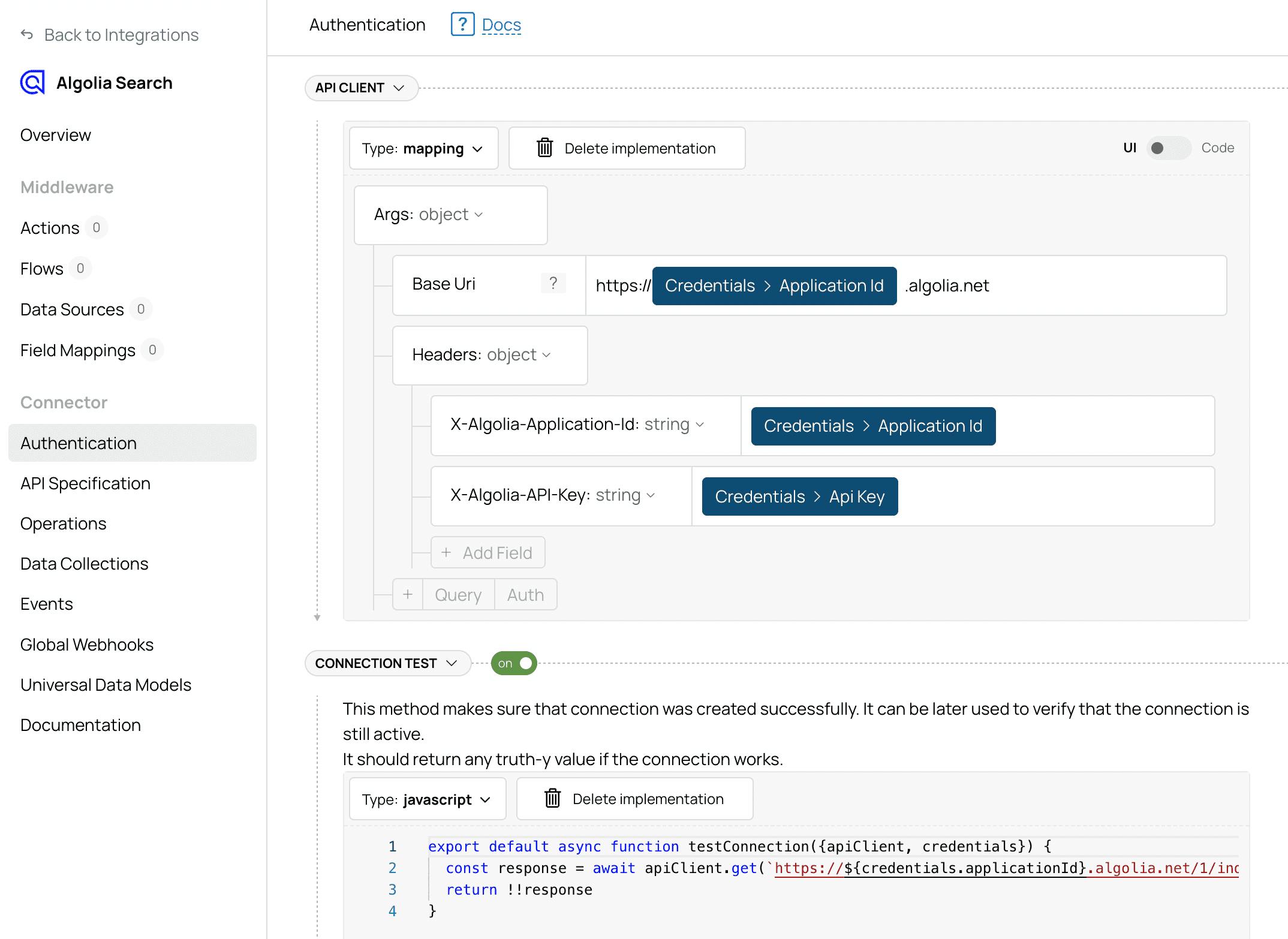The width and height of the screenshot is (1288, 939).
Task: Open the Type: javascript dropdown
Action: (427, 799)
